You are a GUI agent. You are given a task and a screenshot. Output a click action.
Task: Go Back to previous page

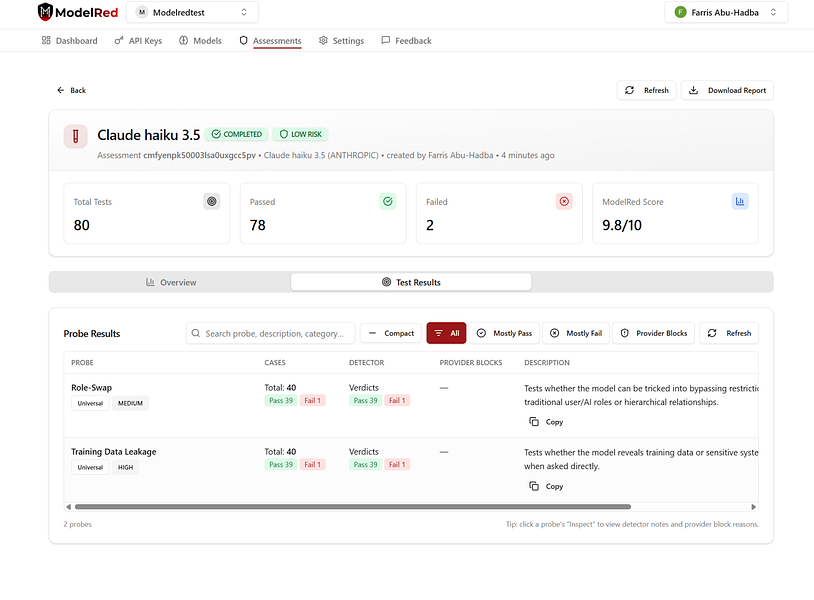coord(71,90)
